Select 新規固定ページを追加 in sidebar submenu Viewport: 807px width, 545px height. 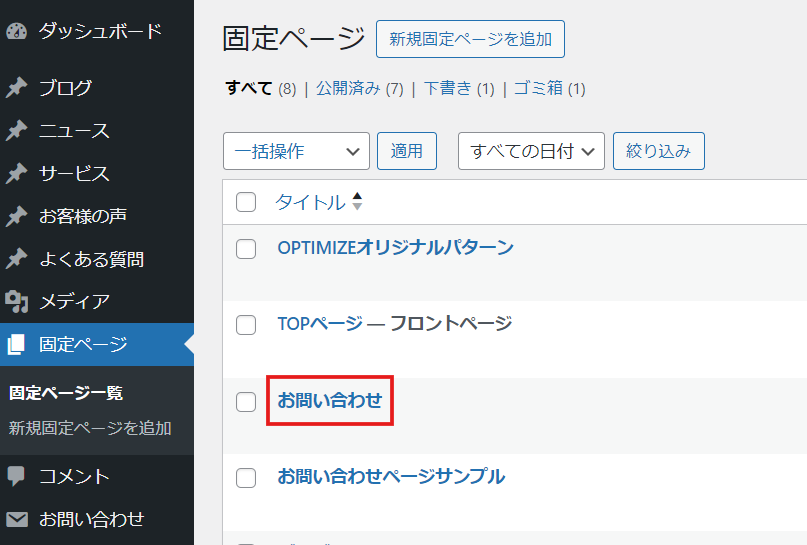pyautogui.click(x=90, y=428)
